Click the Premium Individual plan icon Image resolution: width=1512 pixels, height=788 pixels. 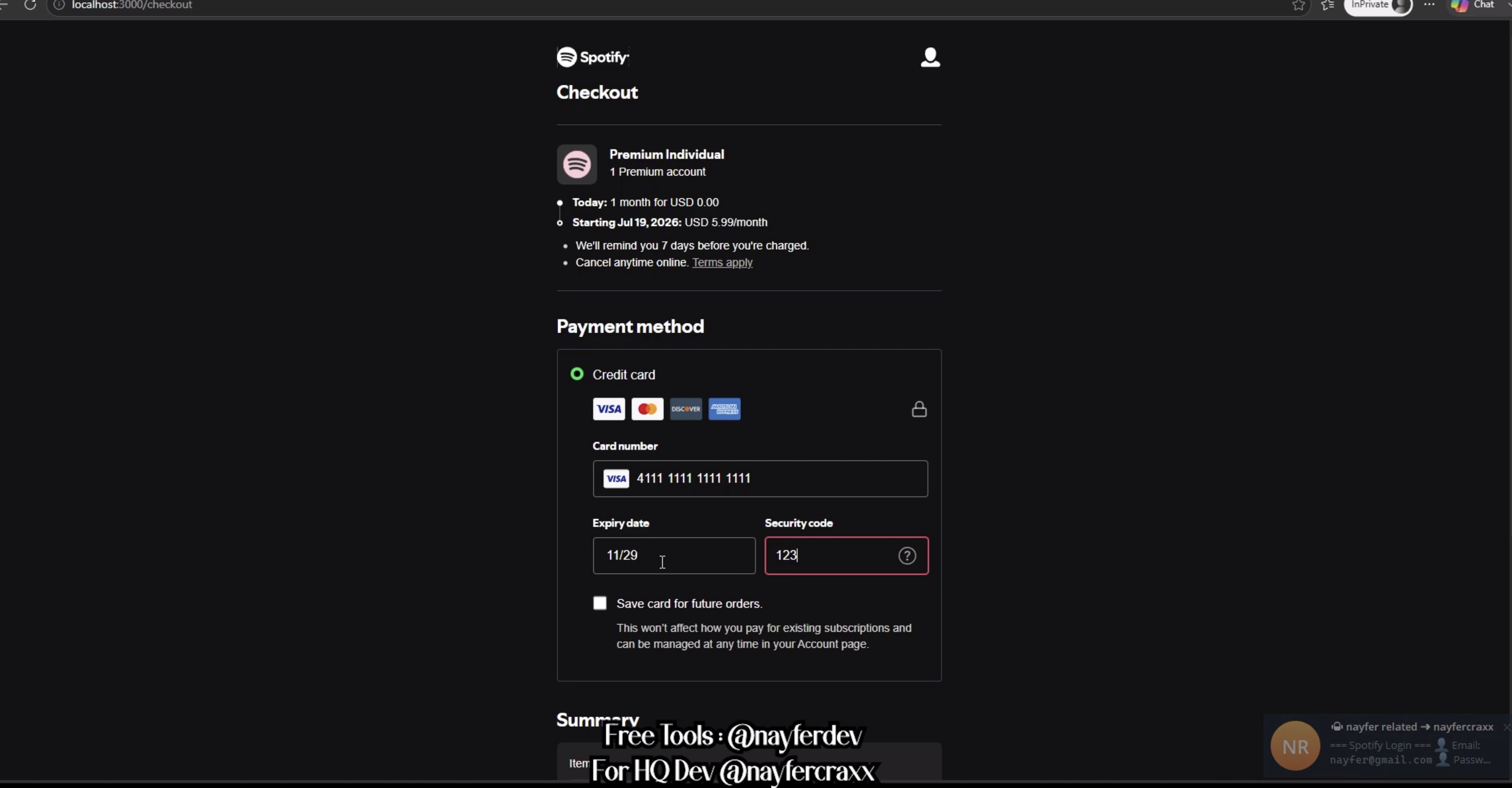coord(577,164)
